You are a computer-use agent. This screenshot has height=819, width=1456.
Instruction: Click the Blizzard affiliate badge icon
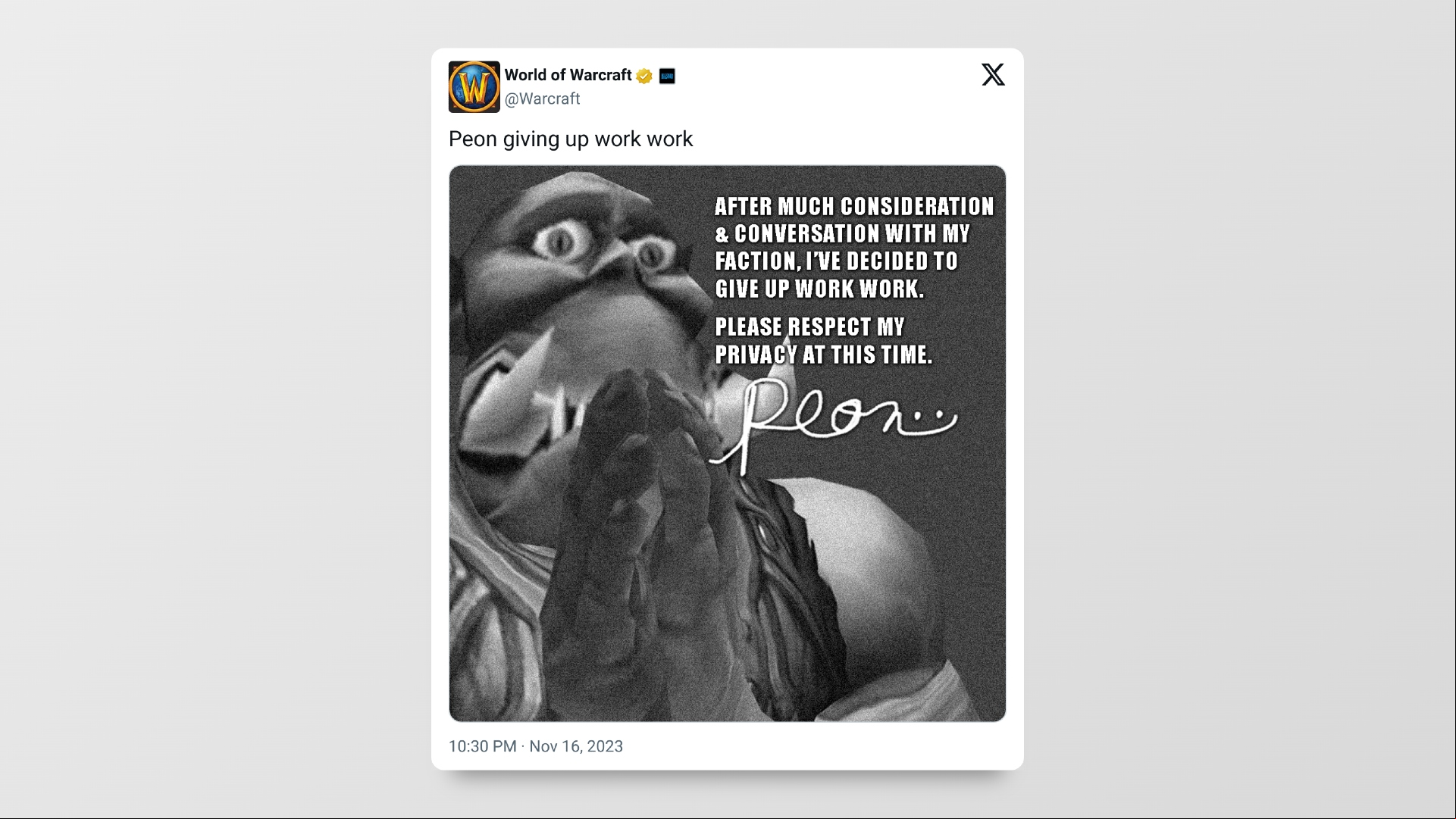[667, 76]
